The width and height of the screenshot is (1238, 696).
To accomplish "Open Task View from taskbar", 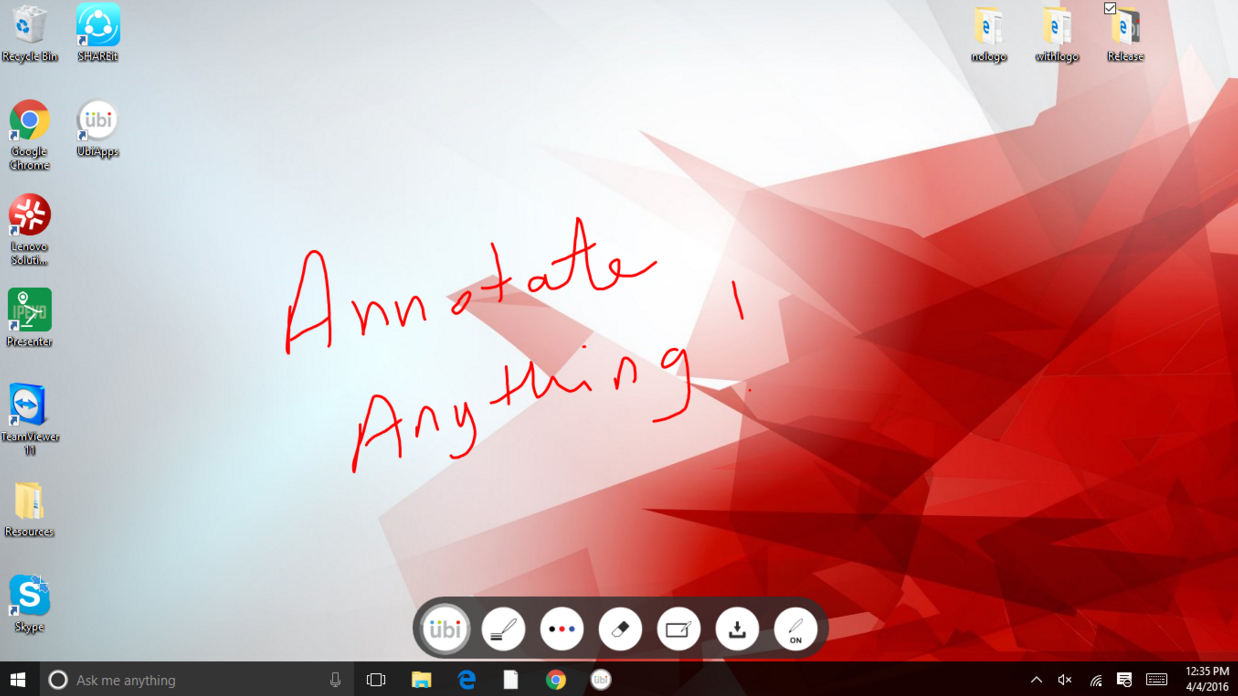I will (x=376, y=680).
